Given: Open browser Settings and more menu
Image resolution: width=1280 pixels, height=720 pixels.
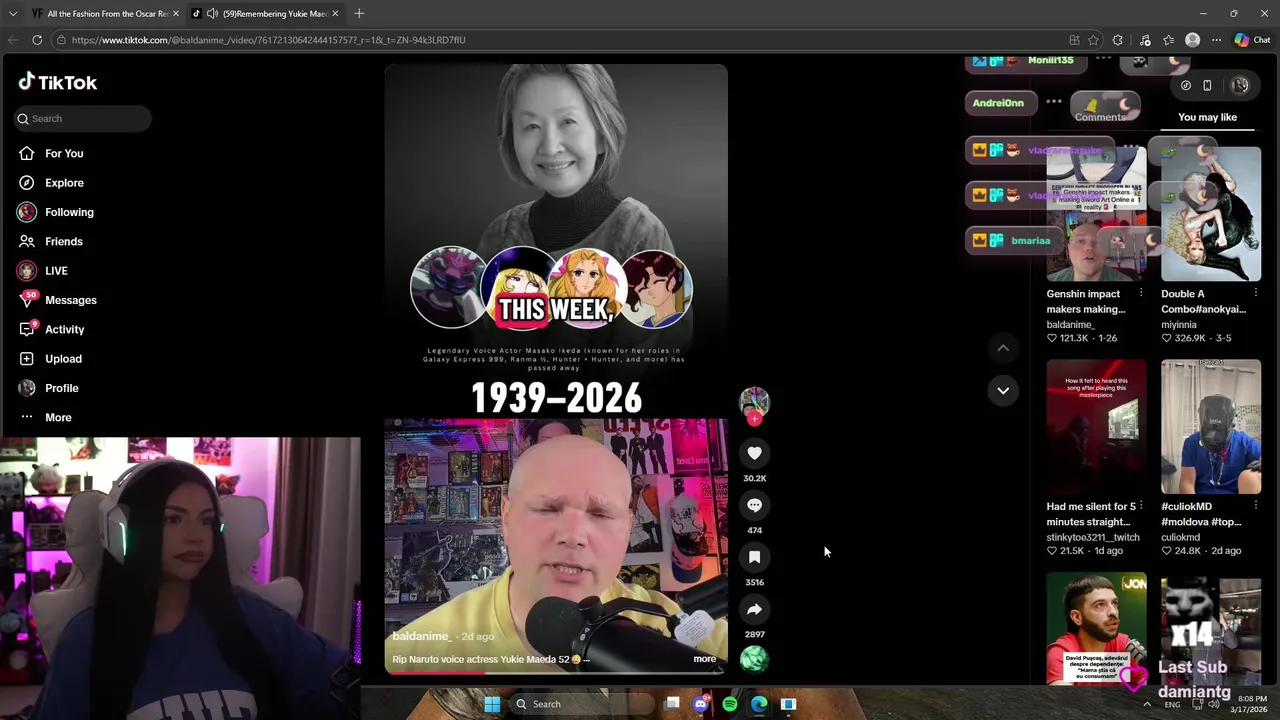Looking at the screenshot, I should 1216,40.
